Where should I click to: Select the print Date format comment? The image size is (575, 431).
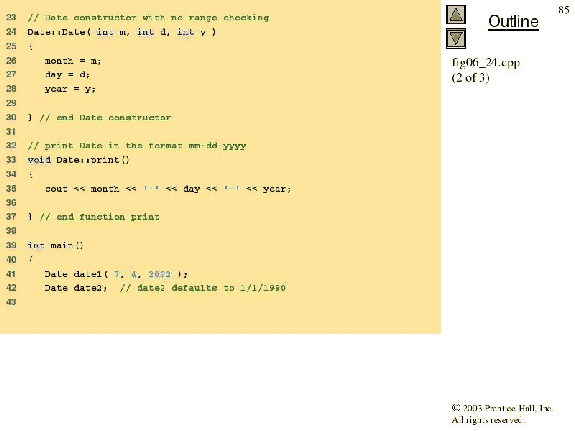point(137,146)
